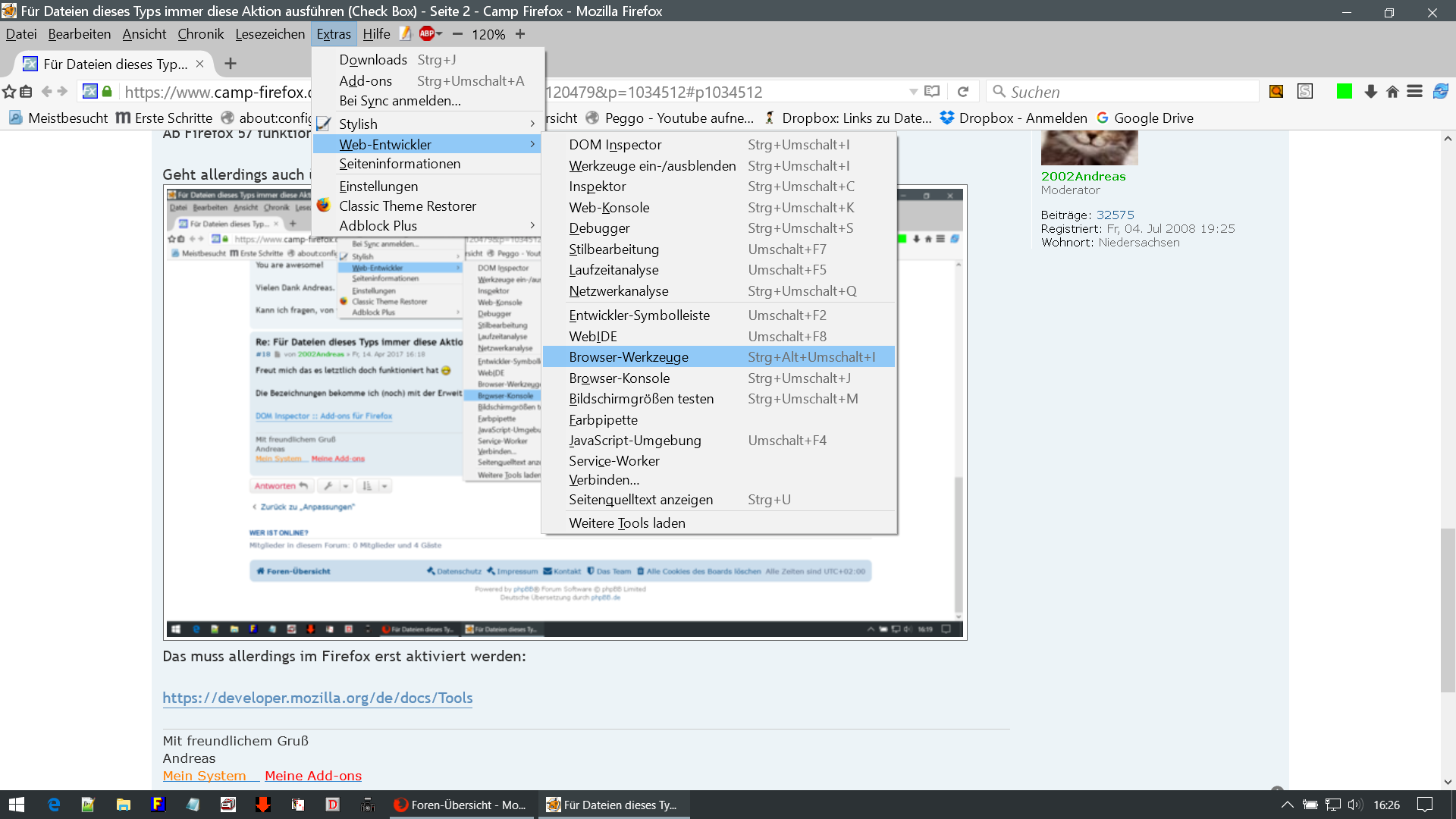Open the hamburger menu icon
This screenshot has width=1456, height=819.
(1414, 92)
